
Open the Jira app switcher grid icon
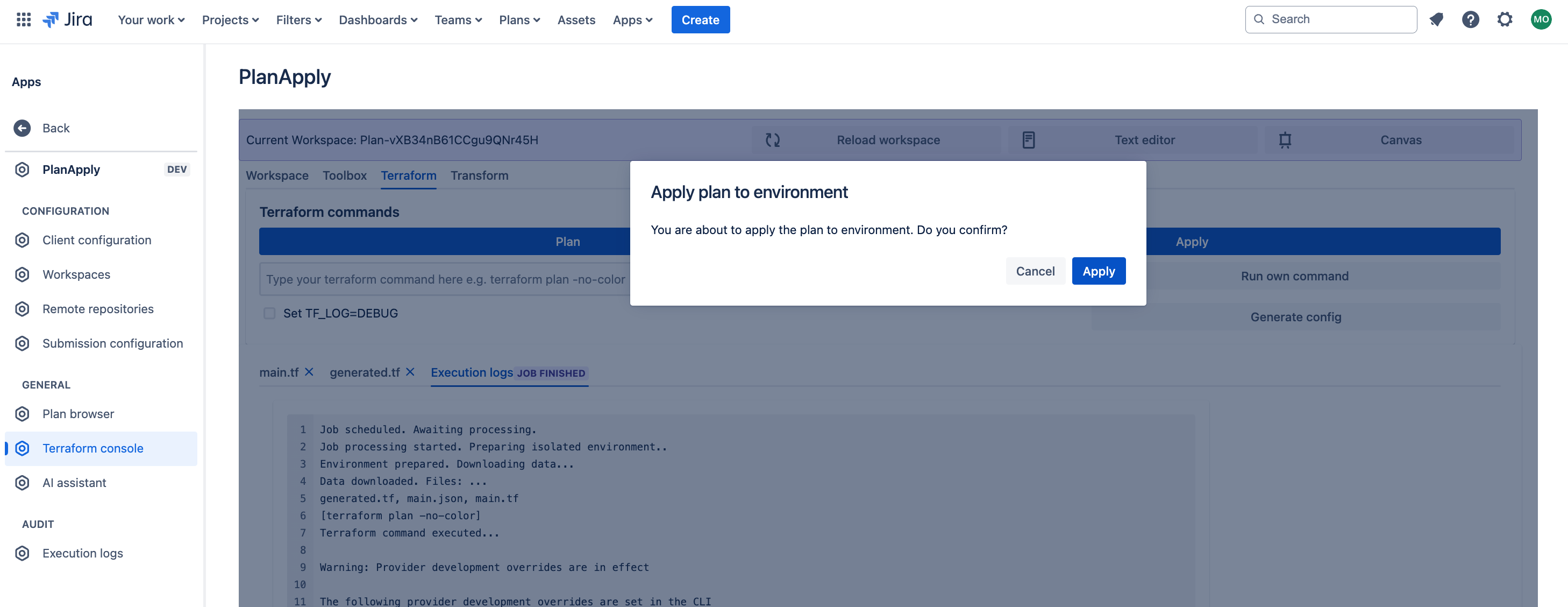click(23, 19)
